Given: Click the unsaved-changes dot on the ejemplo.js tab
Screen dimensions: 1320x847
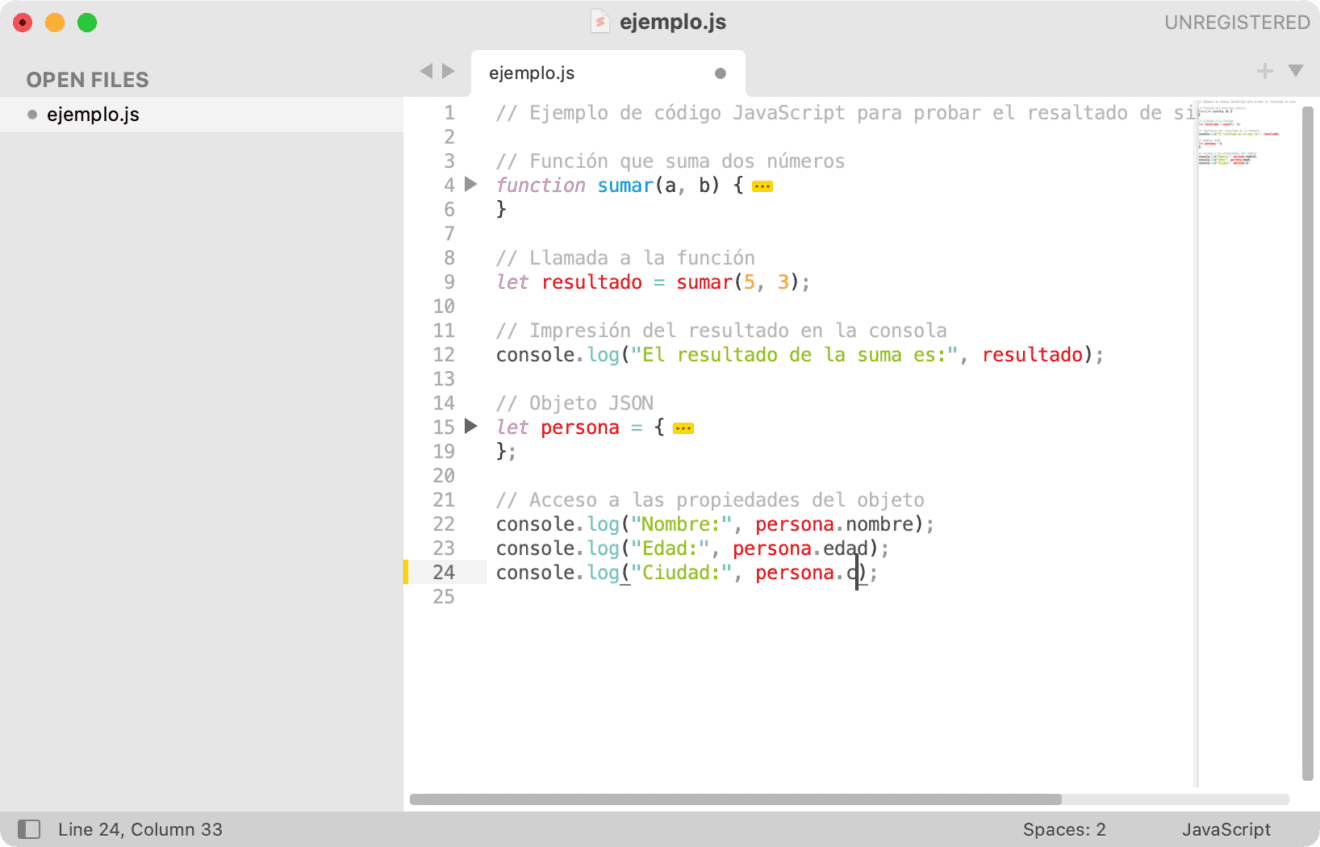Looking at the screenshot, I should click(719, 72).
